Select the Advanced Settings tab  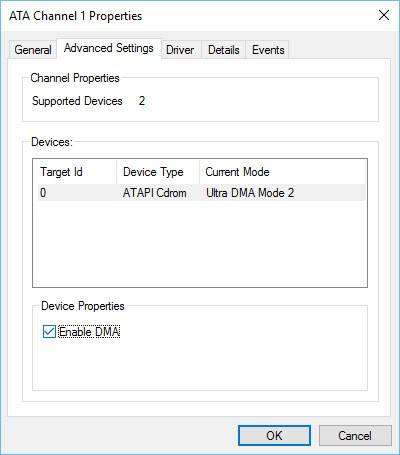click(x=109, y=49)
